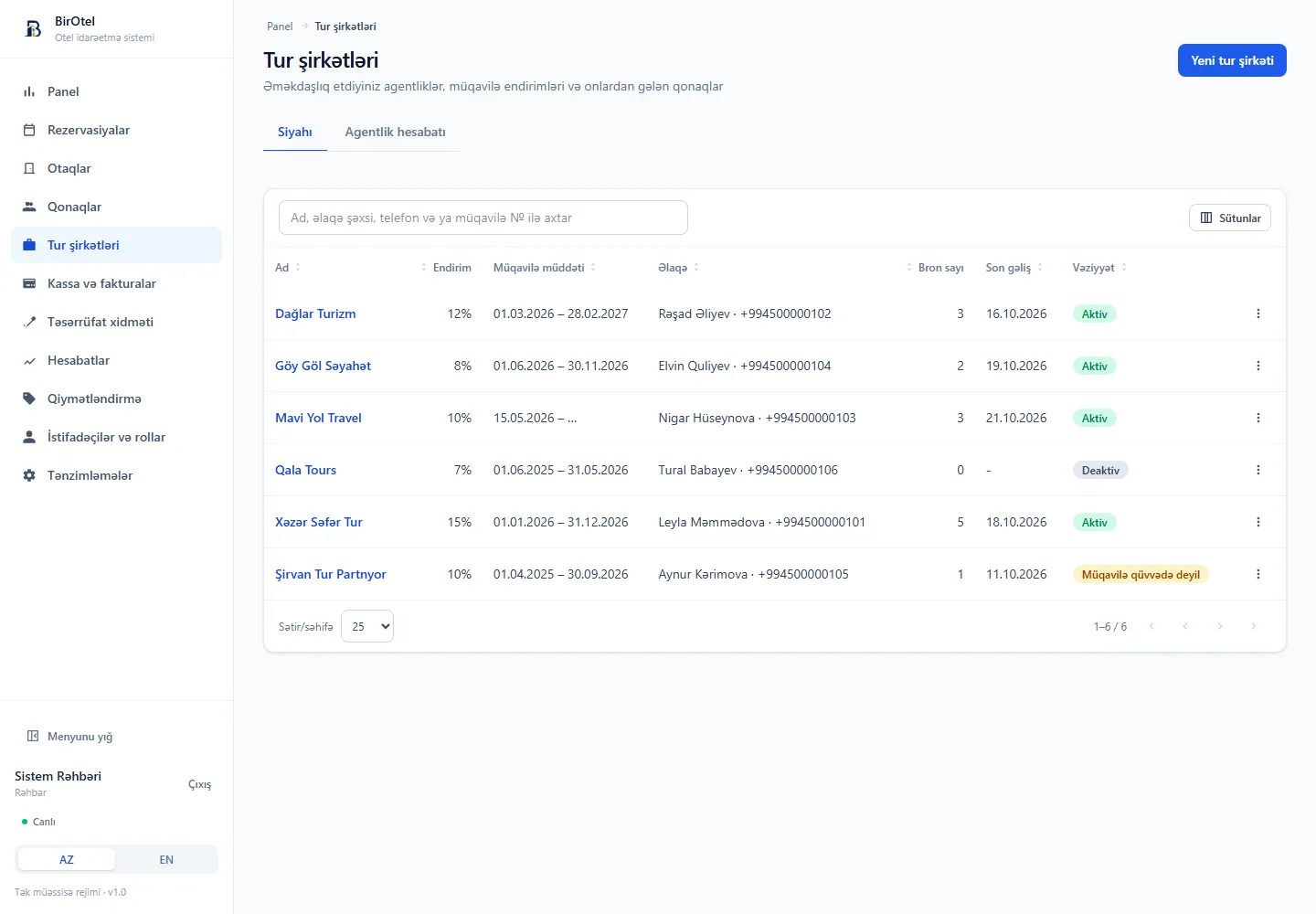Click Panel in the breadcrumb
Viewport: 1316px width, 914px height.
(280, 27)
